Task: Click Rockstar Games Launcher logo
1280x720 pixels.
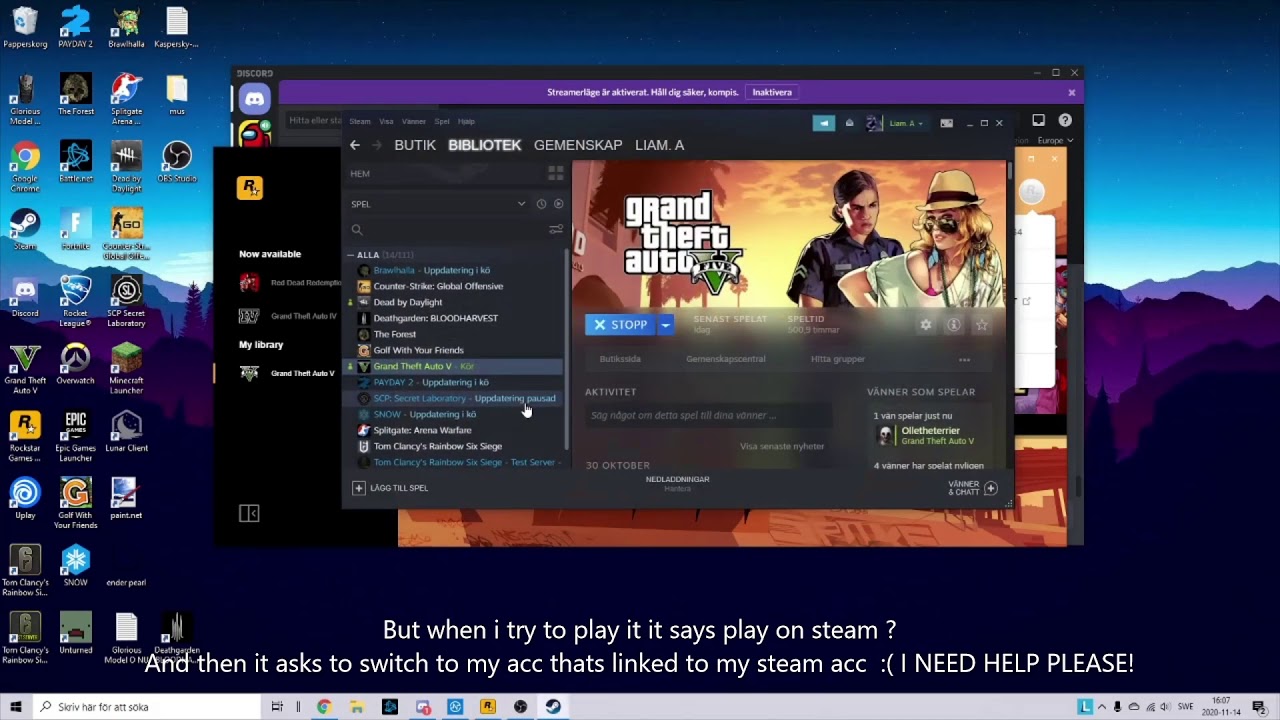Action: coord(250,187)
